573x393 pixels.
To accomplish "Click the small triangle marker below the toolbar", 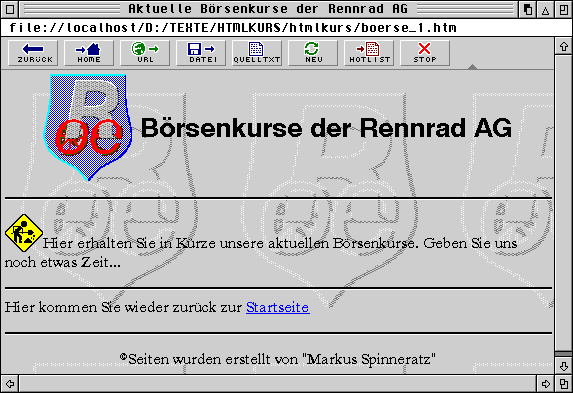I will [x=472, y=67].
